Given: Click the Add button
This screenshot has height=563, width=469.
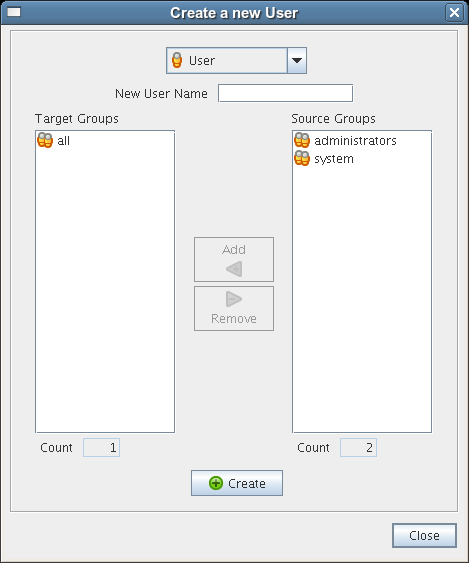Looking at the screenshot, I should (234, 259).
